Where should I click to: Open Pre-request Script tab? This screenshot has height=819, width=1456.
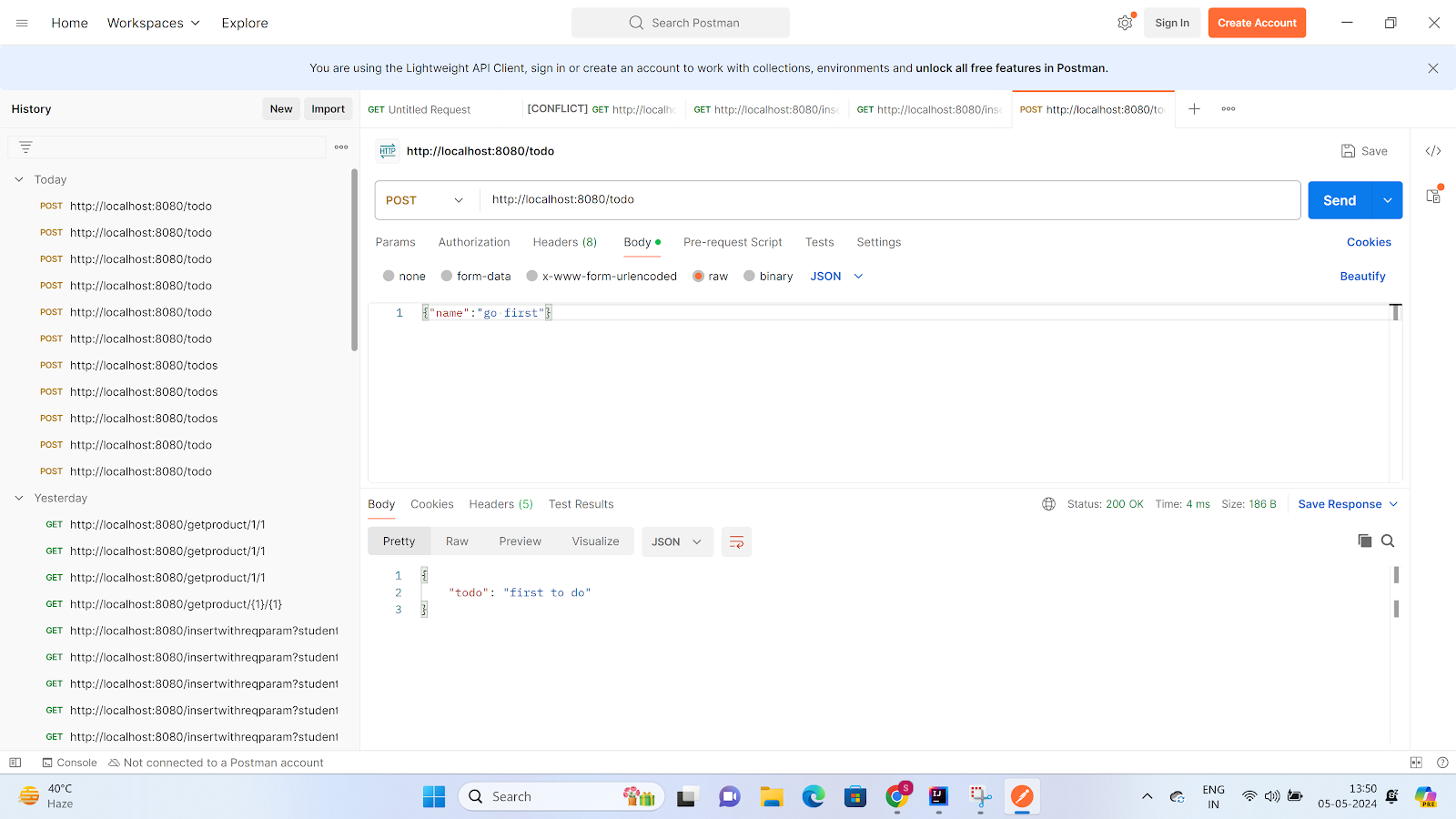733,242
